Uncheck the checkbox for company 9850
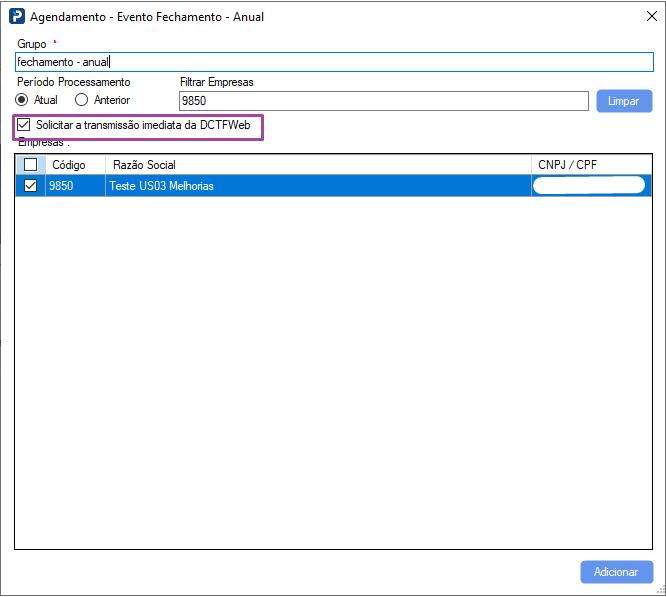 31,186
